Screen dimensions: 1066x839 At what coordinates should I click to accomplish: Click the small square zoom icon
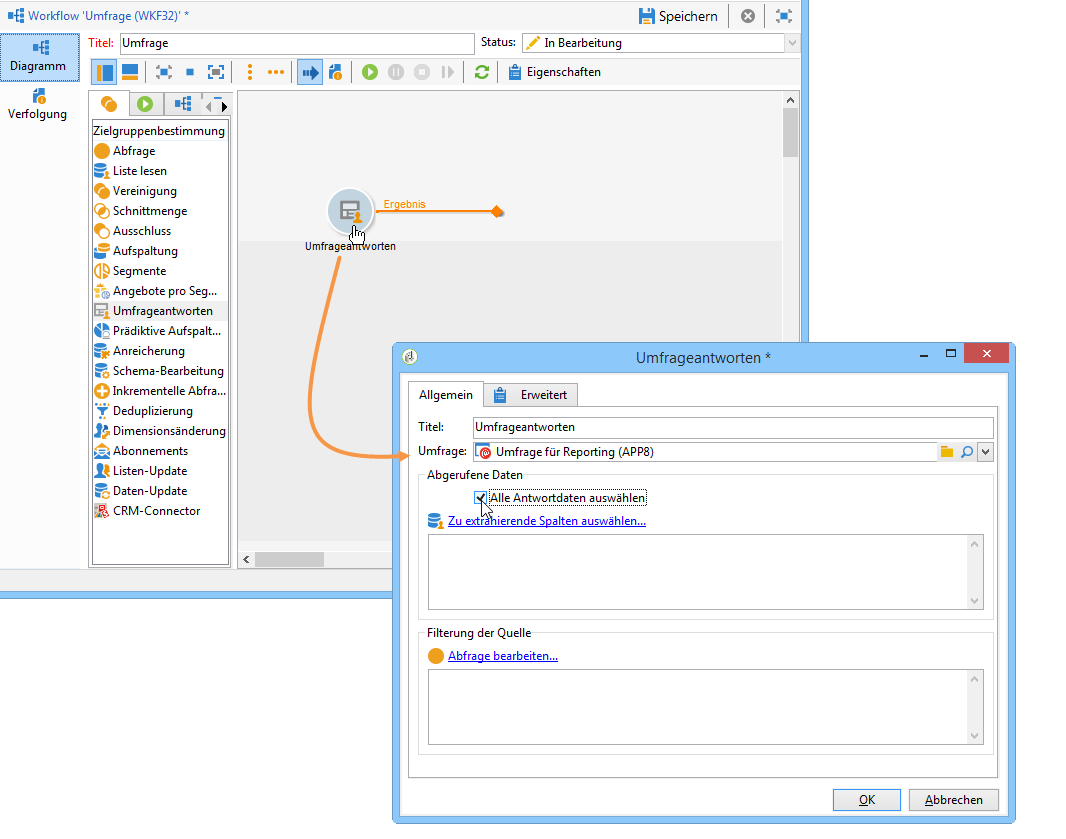click(x=190, y=72)
